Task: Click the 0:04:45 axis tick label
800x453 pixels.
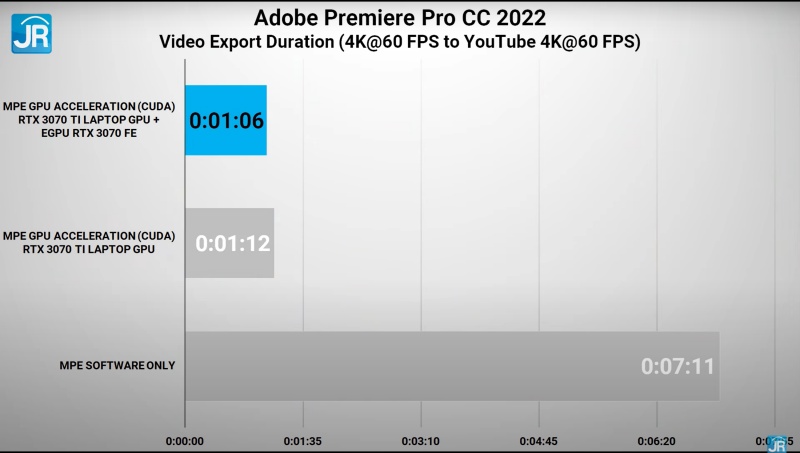Action: point(539,439)
